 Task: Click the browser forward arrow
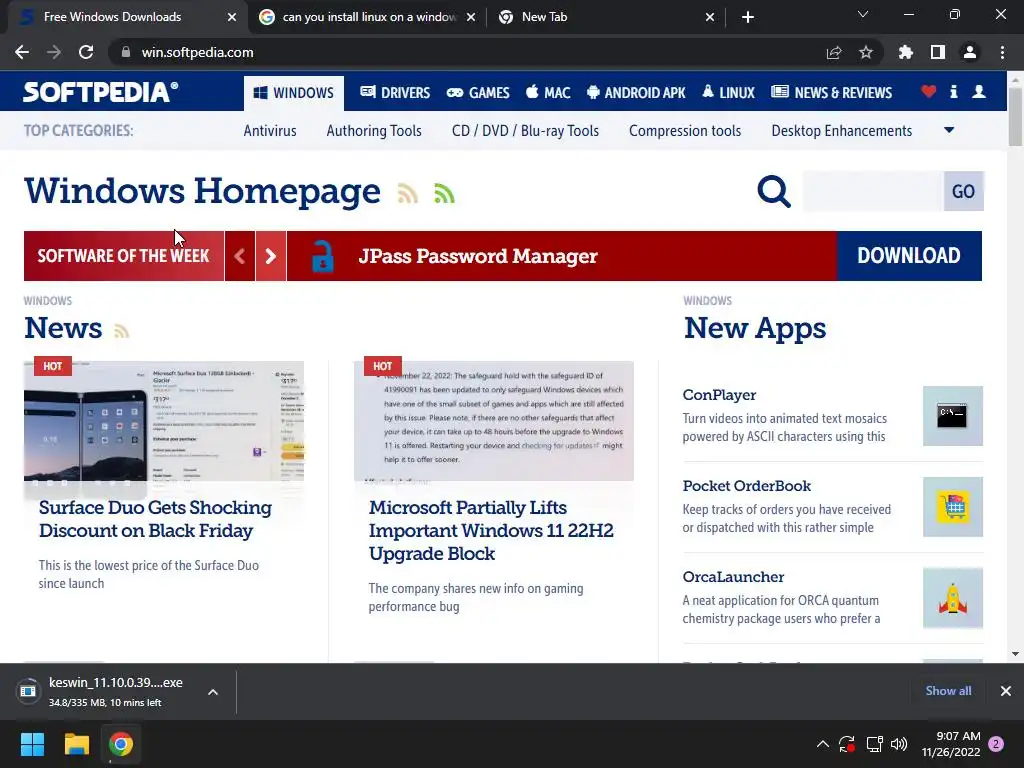pyautogui.click(x=54, y=52)
